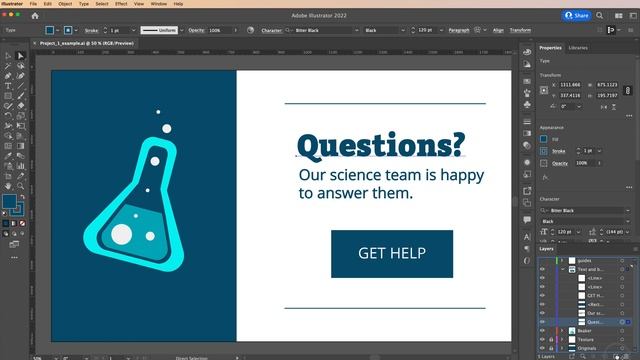The height and width of the screenshot is (360, 640).
Task: Click the fill color swatch in control bar
Action: [x=50, y=30]
